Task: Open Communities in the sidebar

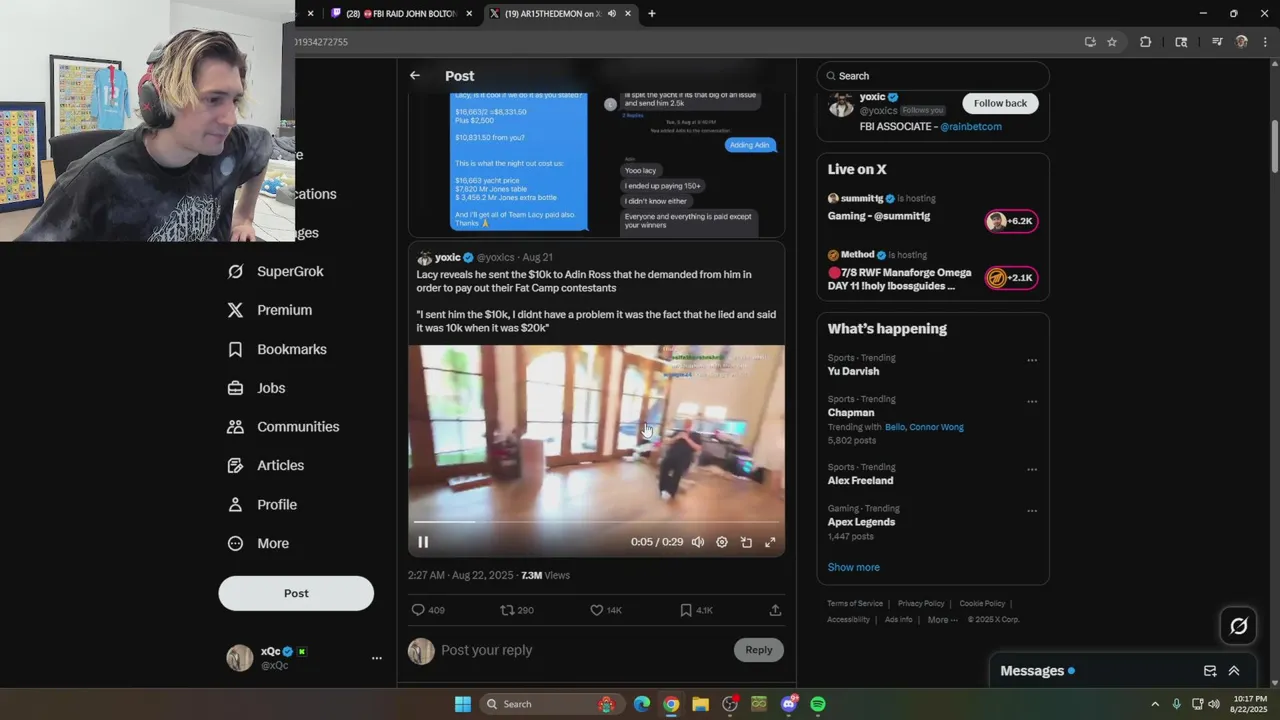Action: pyautogui.click(x=284, y=427)
